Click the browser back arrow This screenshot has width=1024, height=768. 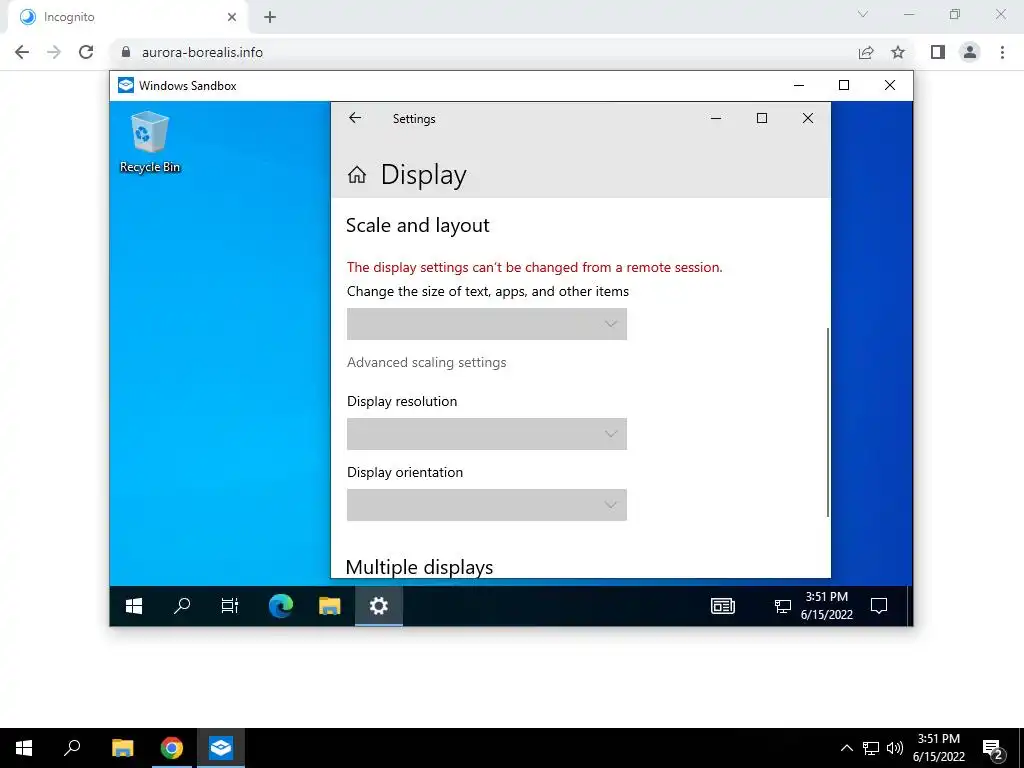(22, 52)
